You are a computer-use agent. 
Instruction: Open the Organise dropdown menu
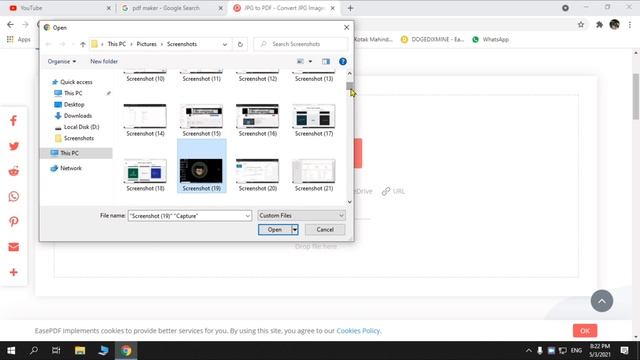click(x=62, y=61)
